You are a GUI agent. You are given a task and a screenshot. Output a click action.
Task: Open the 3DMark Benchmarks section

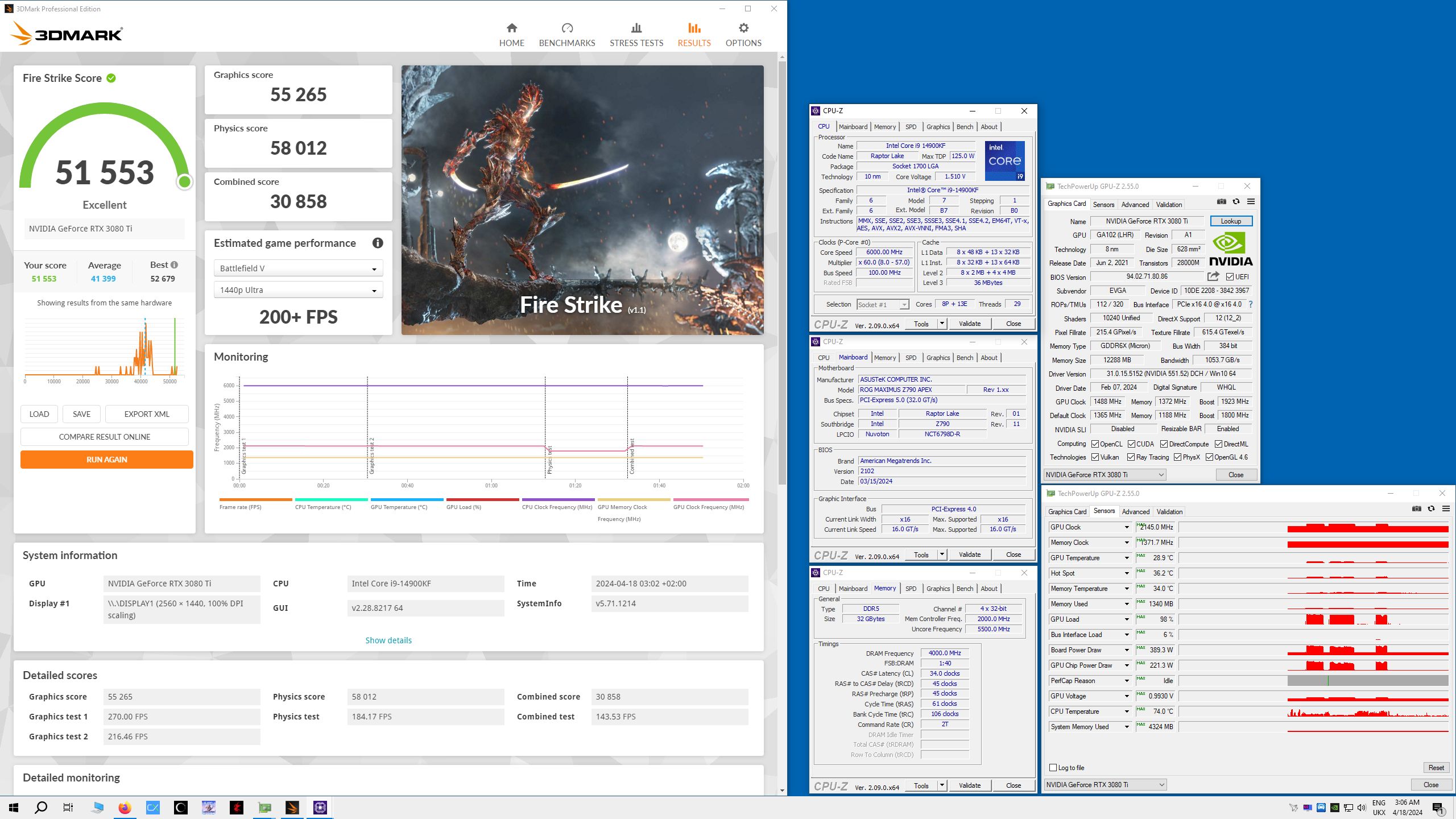coord(566,35)
